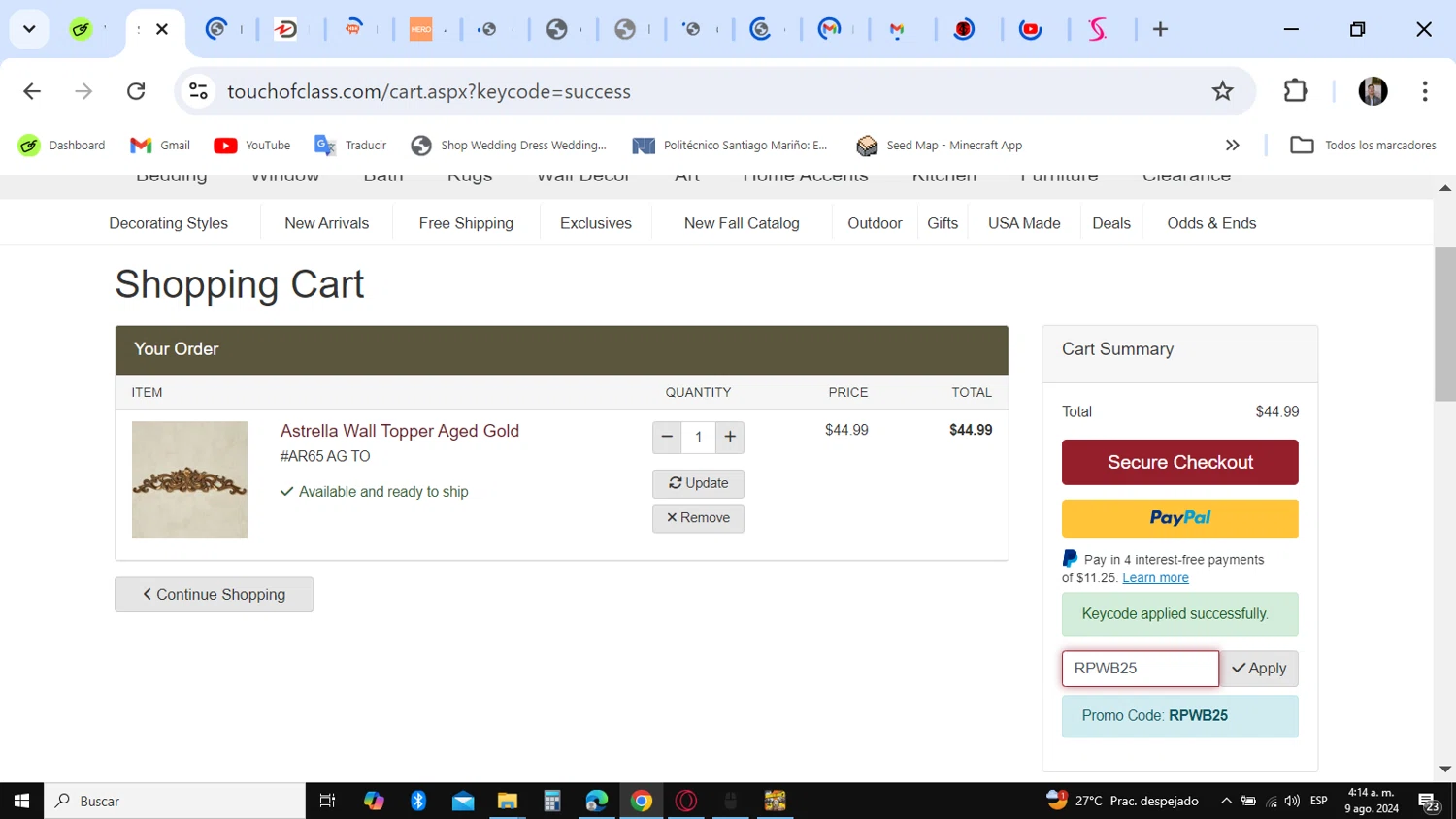Expand the tab search dropdown
Viewport: 1456px width, 819px height.
coord(29,29)
